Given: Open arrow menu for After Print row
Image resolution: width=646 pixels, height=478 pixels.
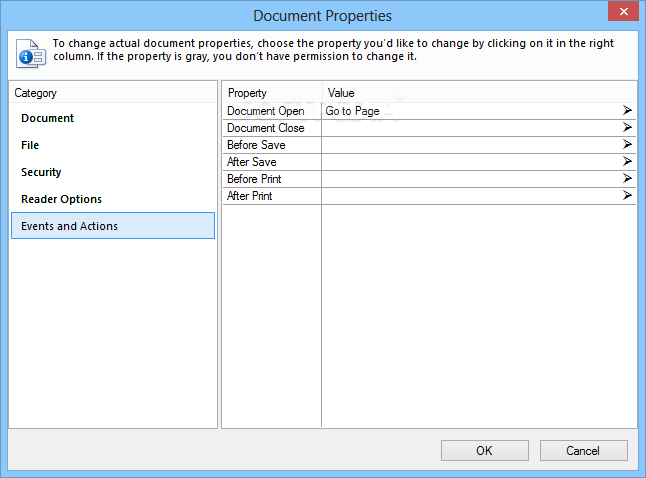Looking at the screenshot, I should click(627, 194).
